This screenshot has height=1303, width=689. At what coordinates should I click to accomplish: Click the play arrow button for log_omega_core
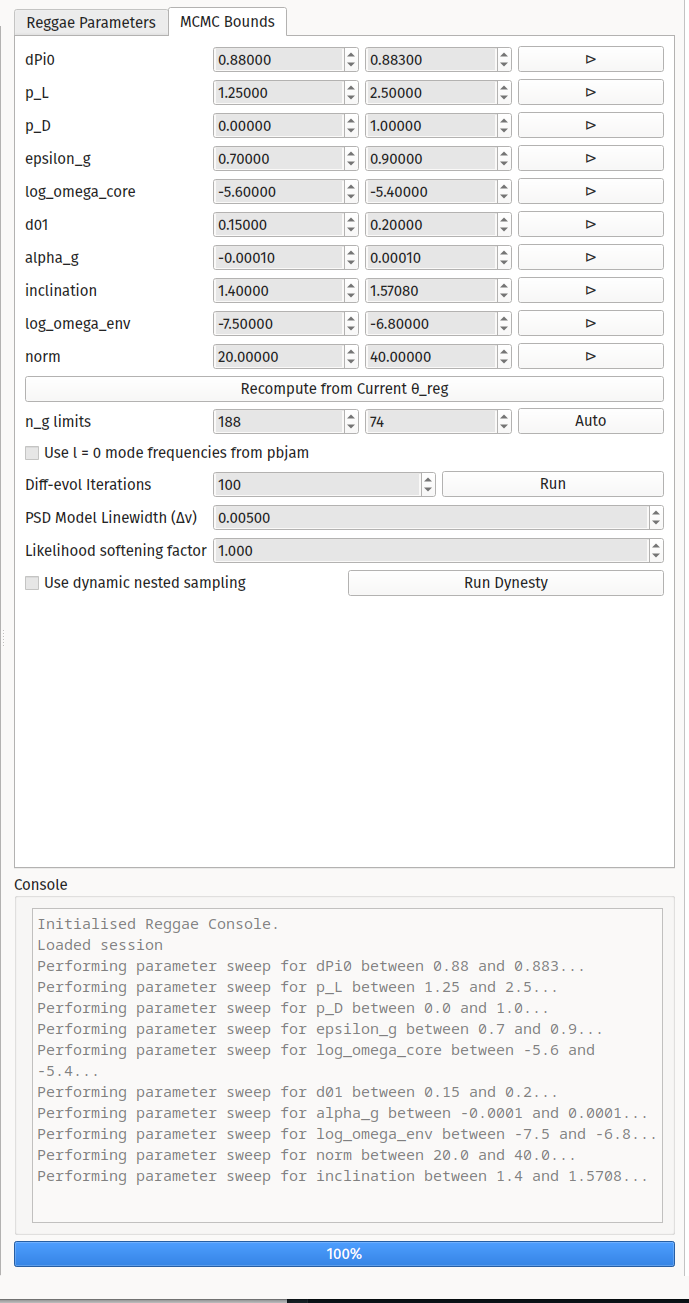(x=590, y=191)
